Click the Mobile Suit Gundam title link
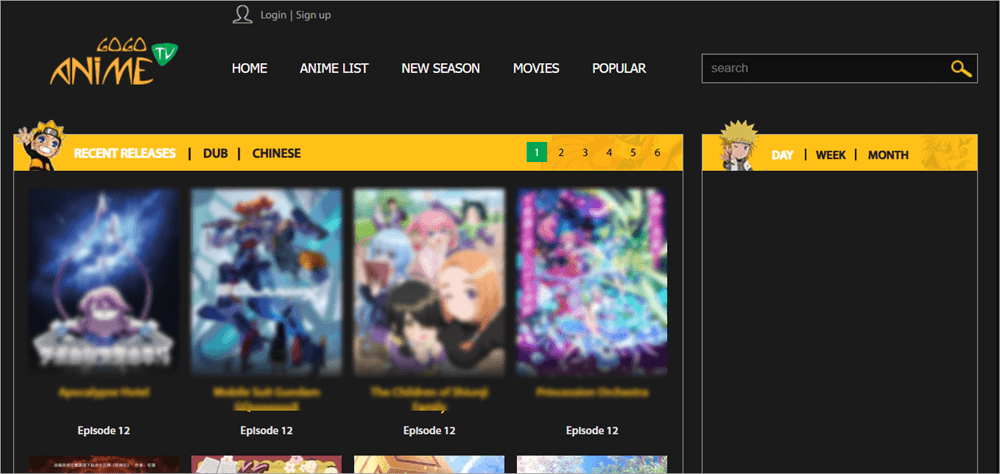This screenshot has height=474, width=1000. [267, 399]
